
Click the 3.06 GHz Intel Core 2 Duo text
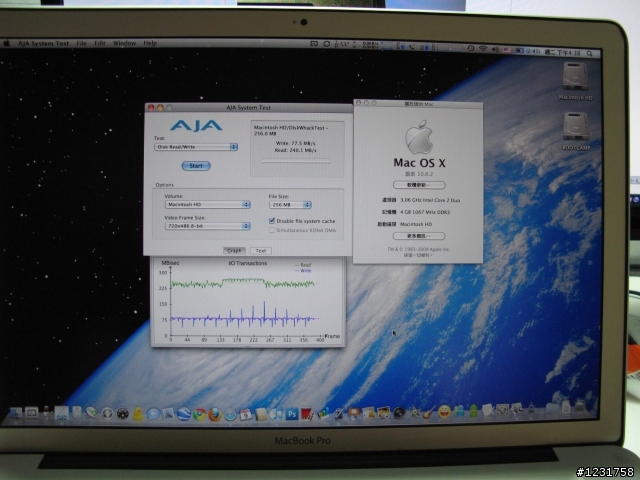[430, 200]
